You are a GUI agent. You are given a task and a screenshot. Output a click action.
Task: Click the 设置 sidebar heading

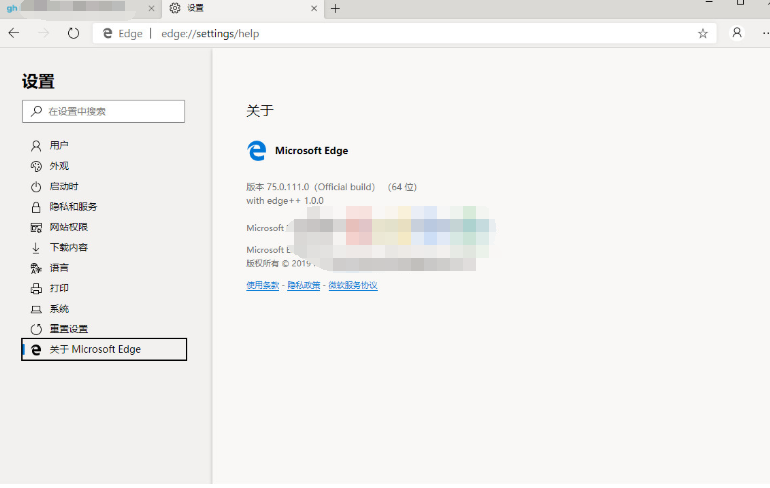point(38,81)
